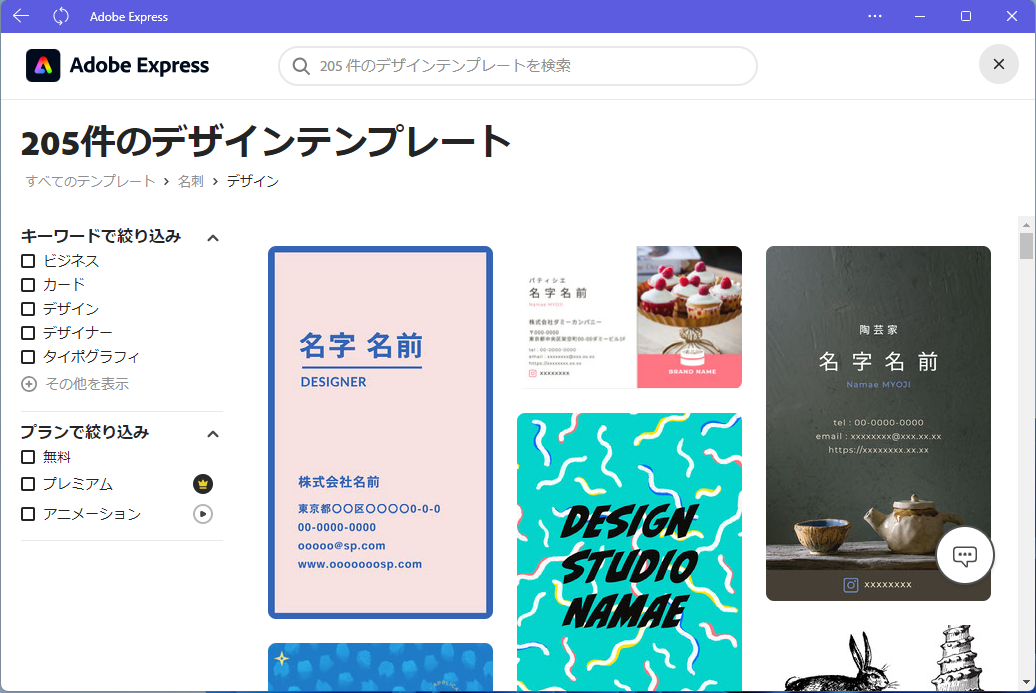Viewport: 1036px width, 693px height.
Task: Maximize the Adobe Express window
Action: [x=966, y=16]
